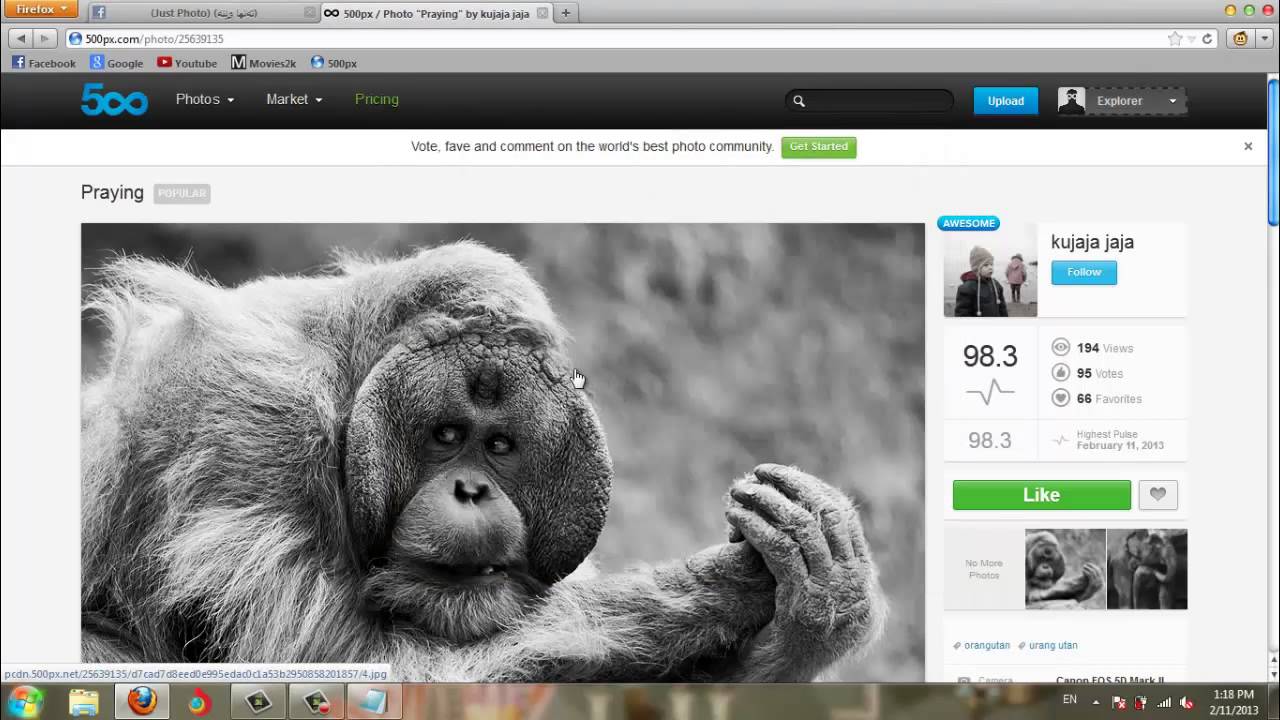Screen dimensions: 1280x720
Task: Open the Firefox application menu
Action: click(40, 9)
